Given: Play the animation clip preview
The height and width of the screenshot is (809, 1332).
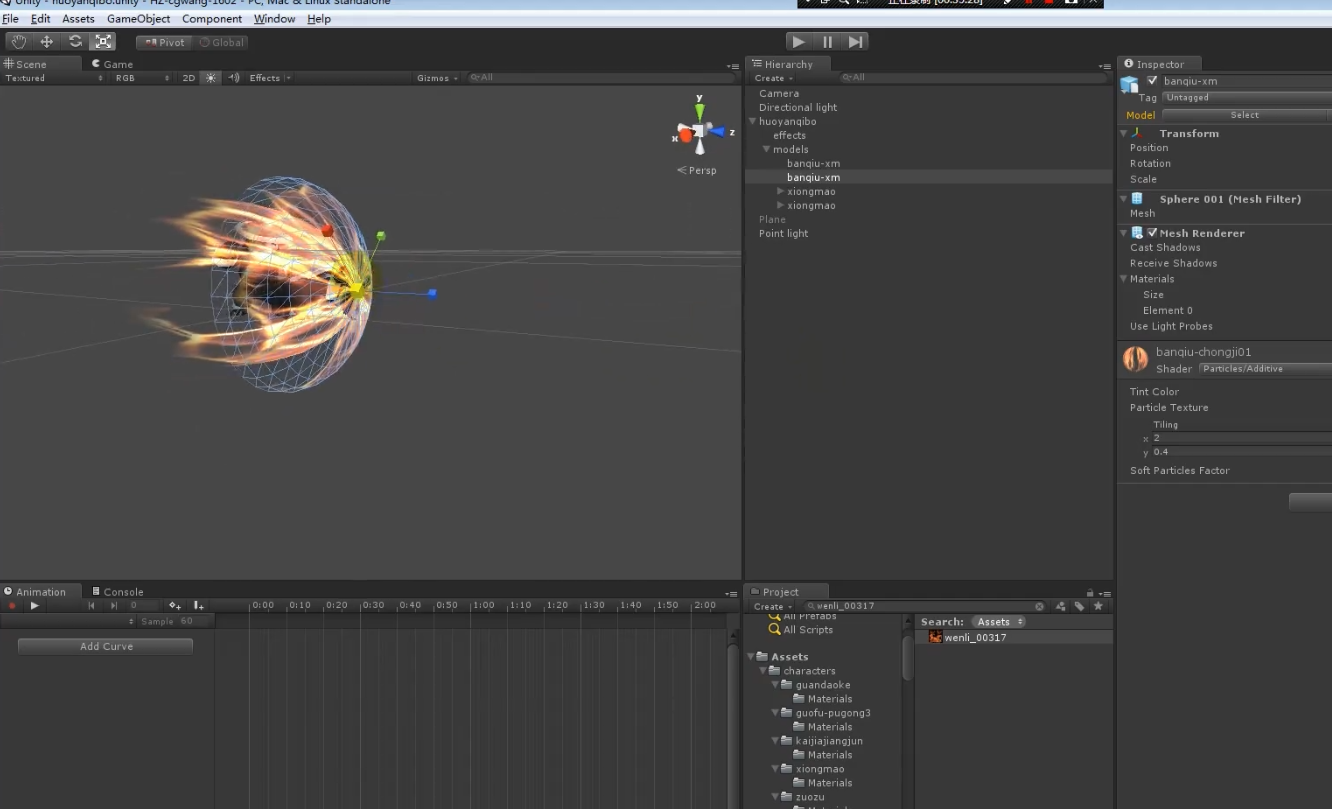Looking at the screenshot, I should click(35, 605).
